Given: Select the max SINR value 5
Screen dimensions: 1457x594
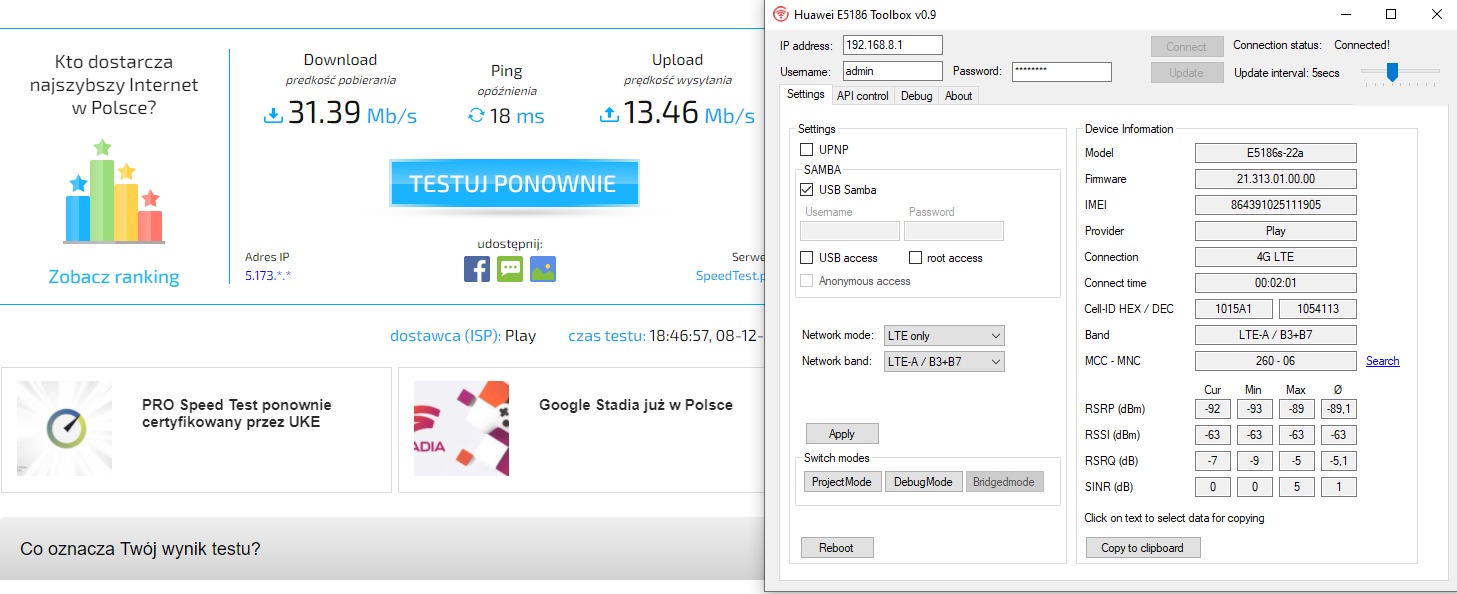Looking at the screenshot, I should pos(1297,487).
